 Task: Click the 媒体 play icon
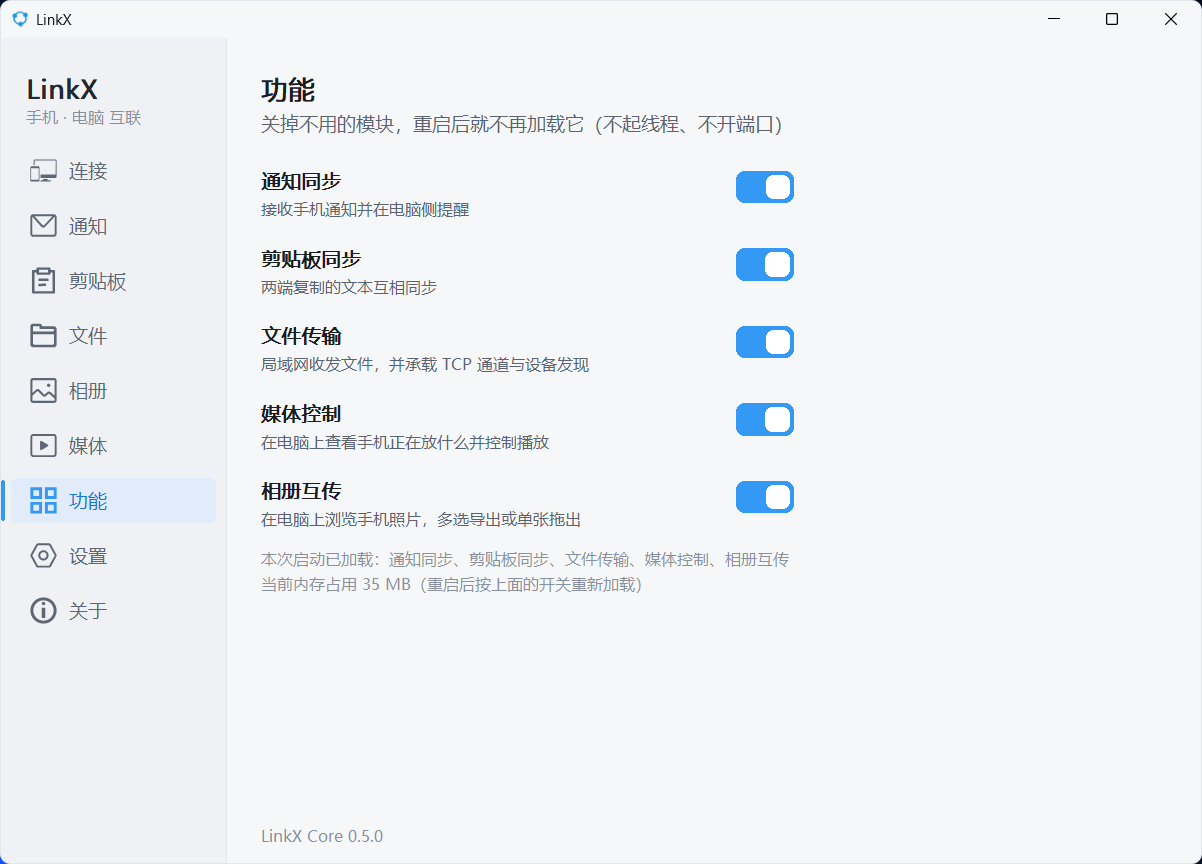43,446
